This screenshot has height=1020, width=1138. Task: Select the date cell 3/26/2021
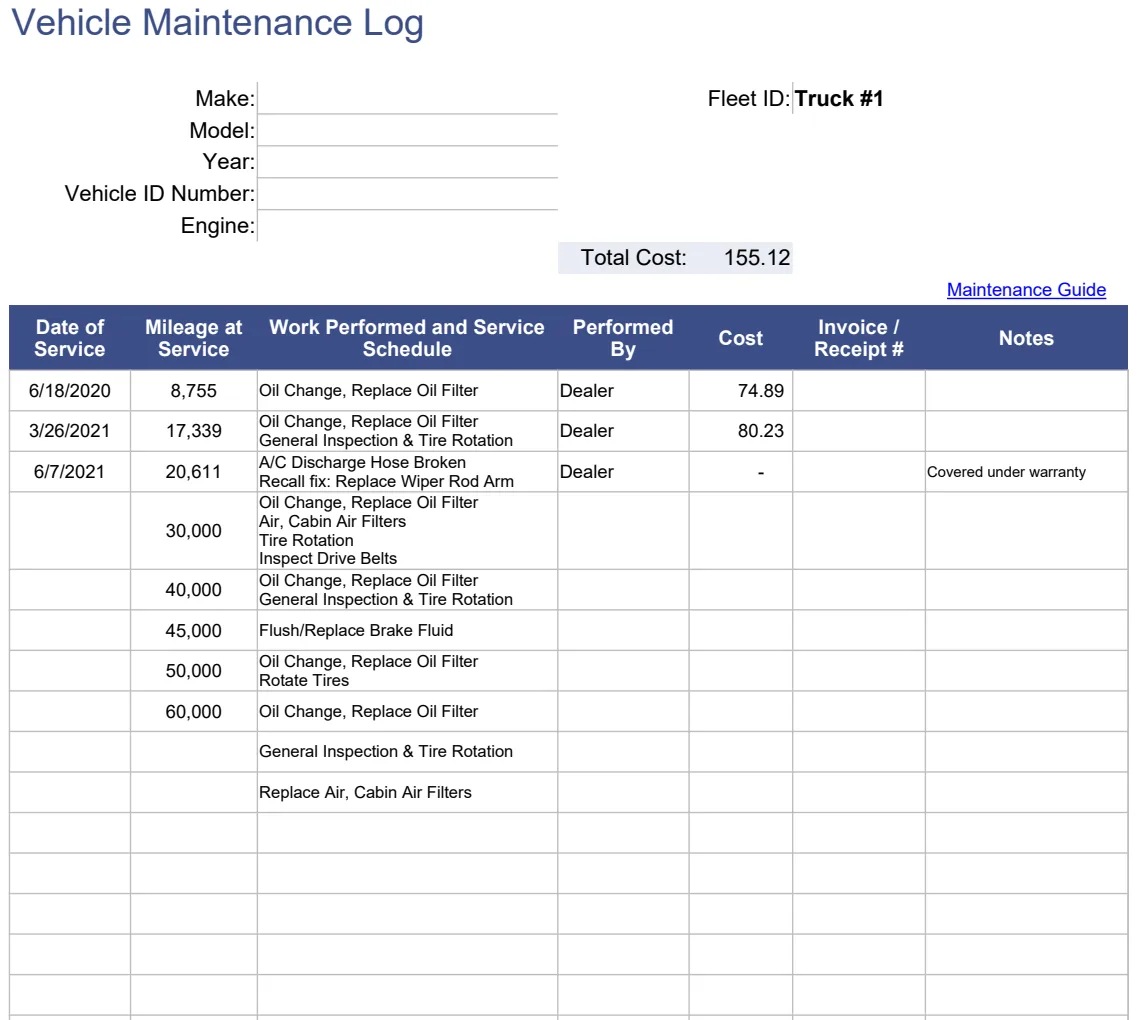[70, 431]
